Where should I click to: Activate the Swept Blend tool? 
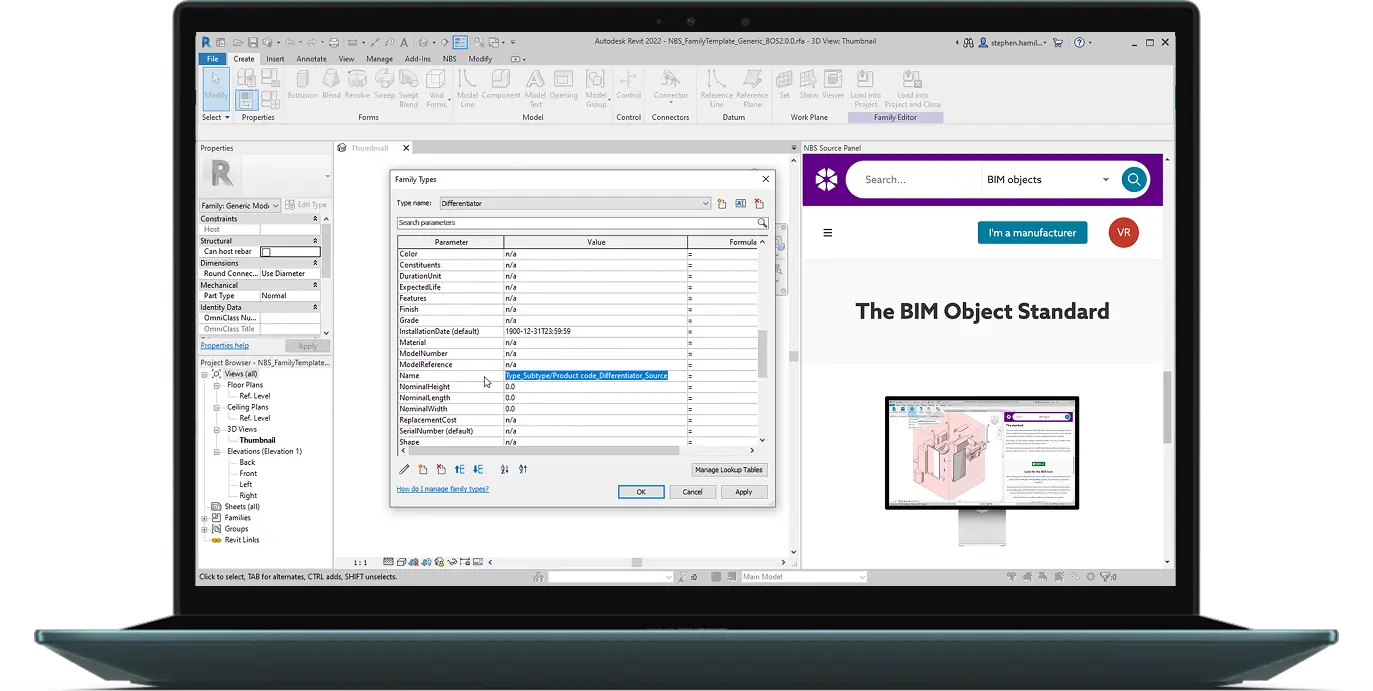pyautogui.click(x=409, y=88)
